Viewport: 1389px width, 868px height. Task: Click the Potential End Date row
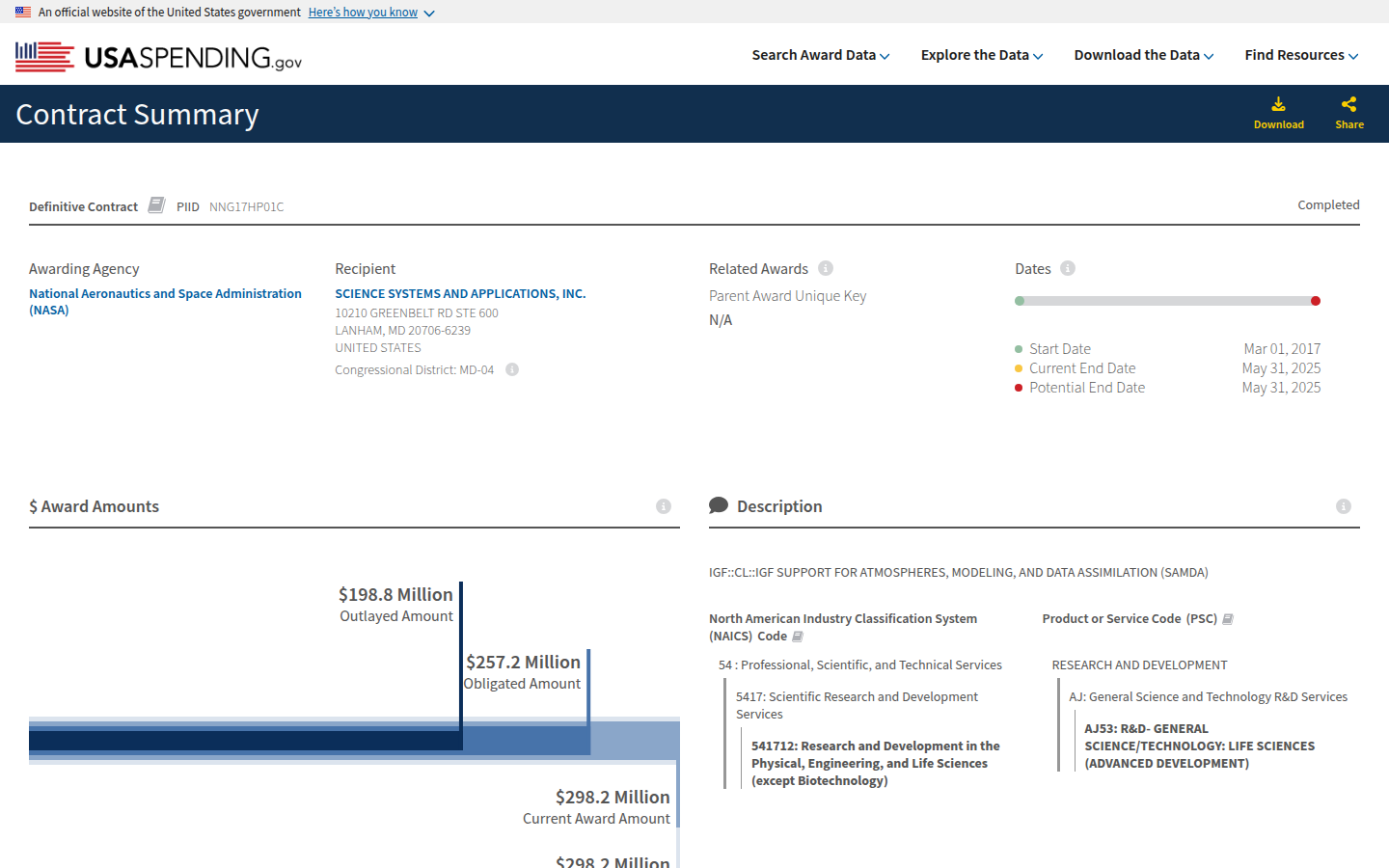[x=1167, y=388]
